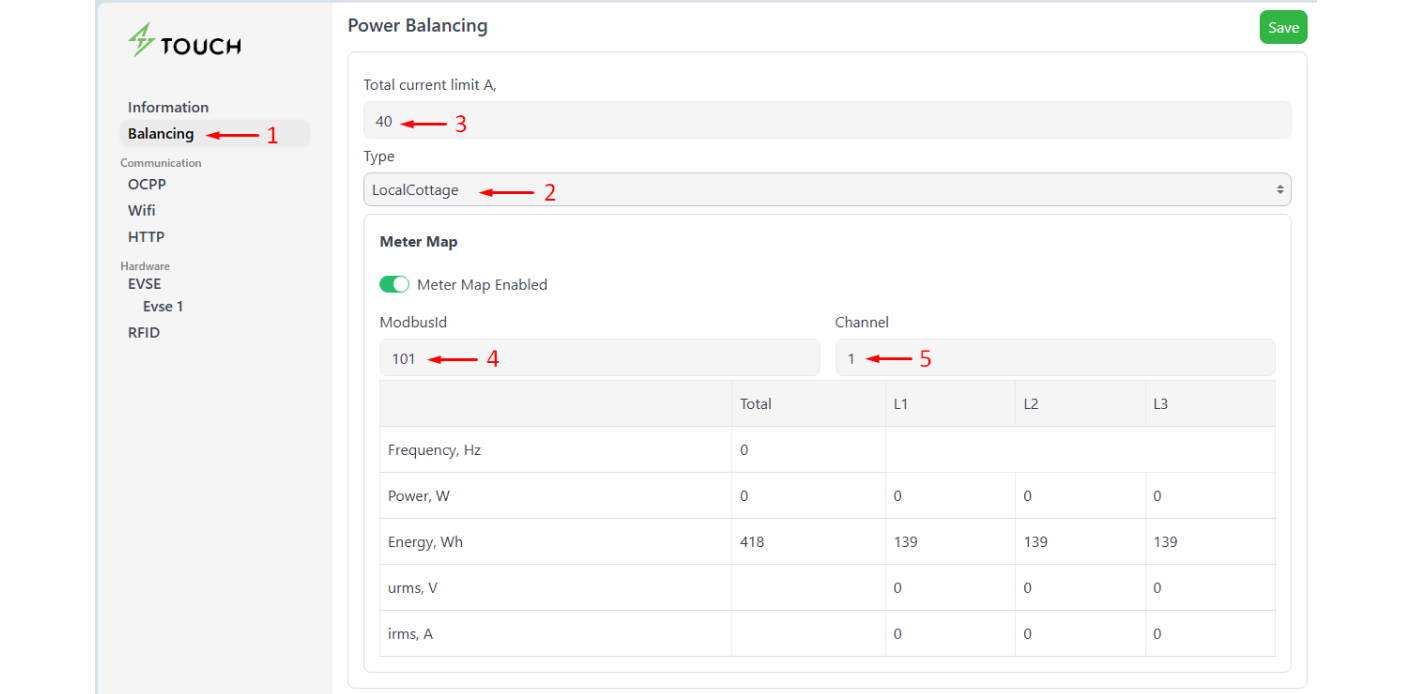Click the Meter Map section title
Viewport: 1412px width, 694px height.
pyautogui.click(x=419, y=242)
